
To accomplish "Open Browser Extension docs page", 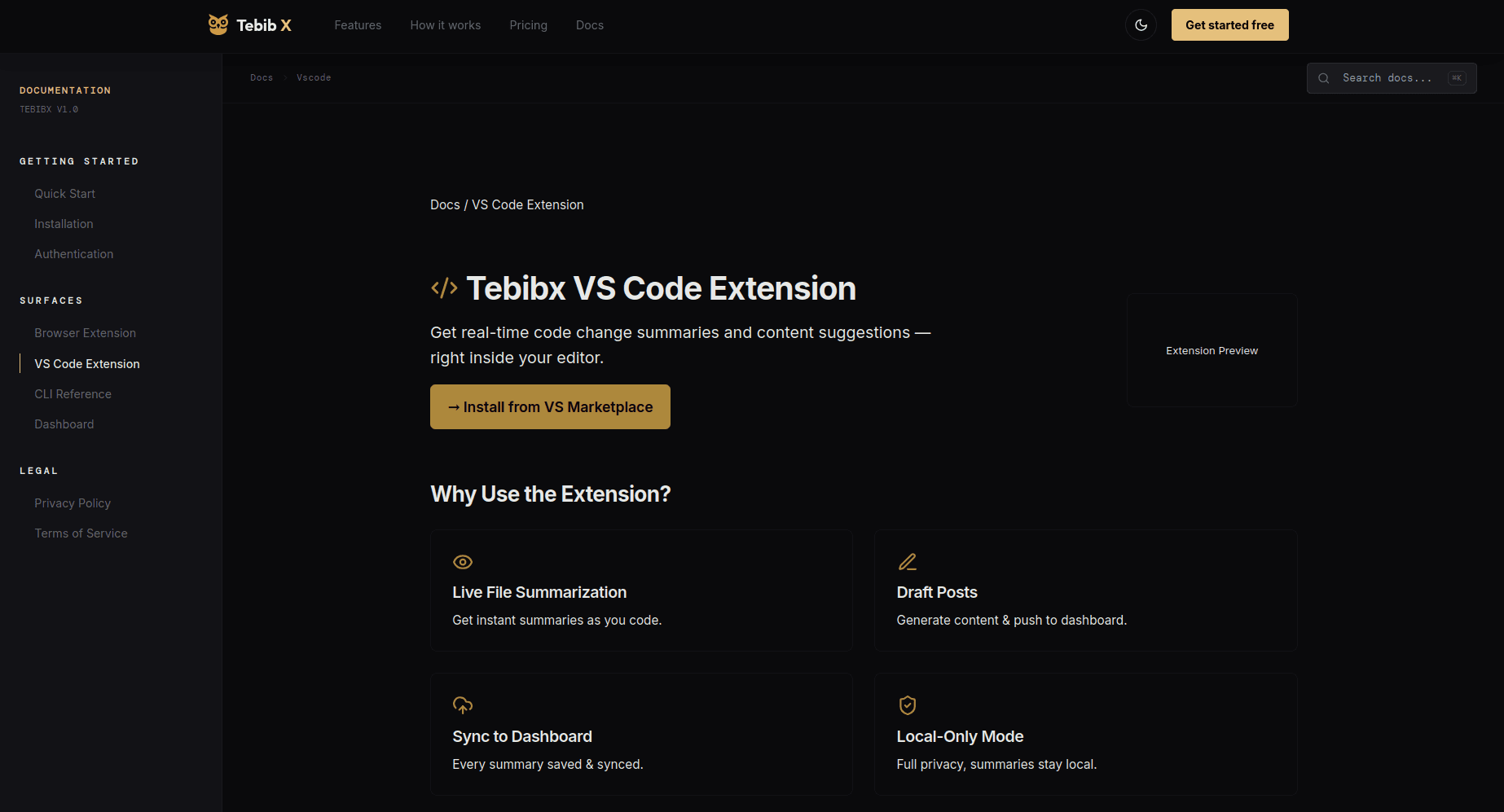I will (85, 333).
